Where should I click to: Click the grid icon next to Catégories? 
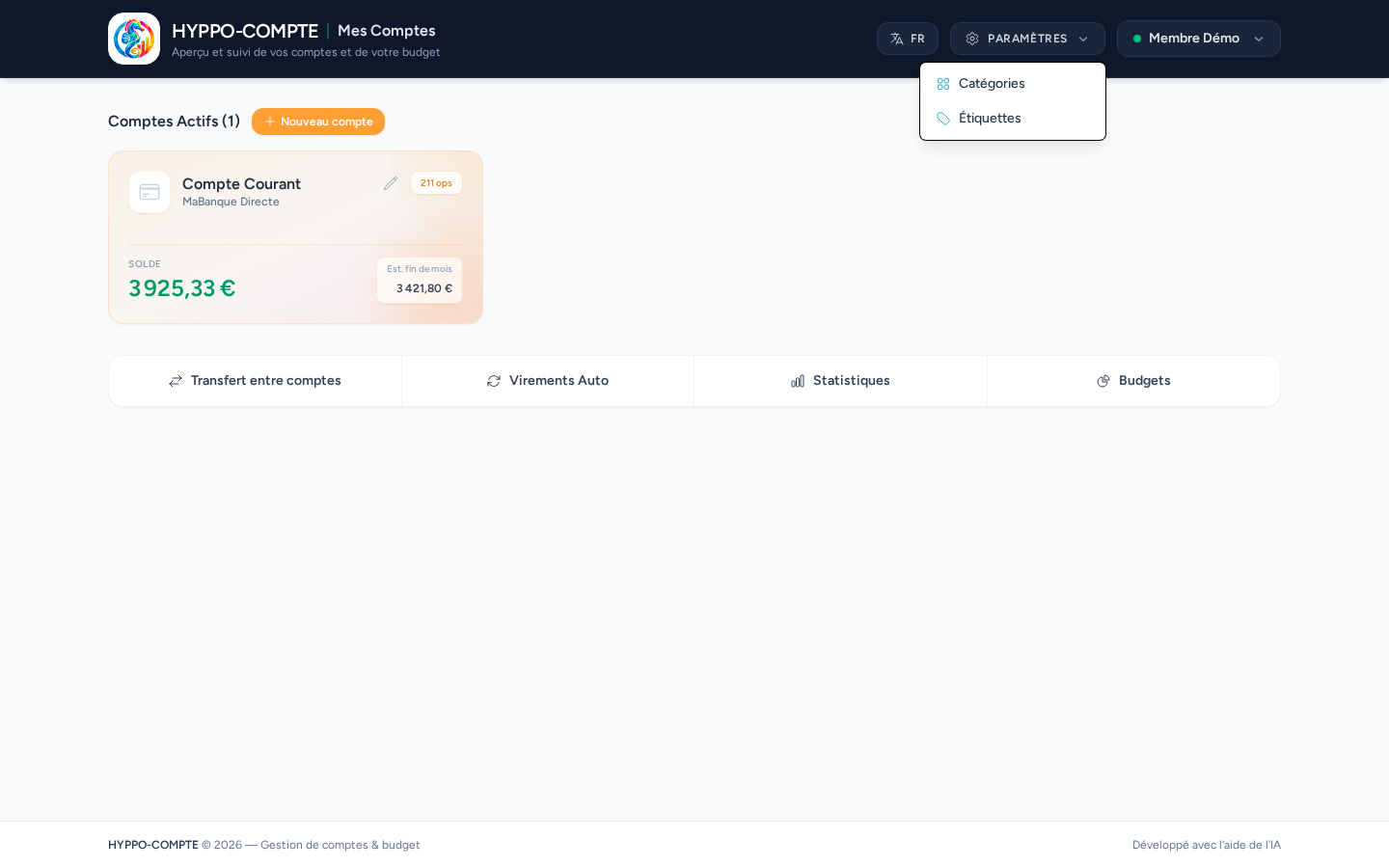tap(943, 84)
